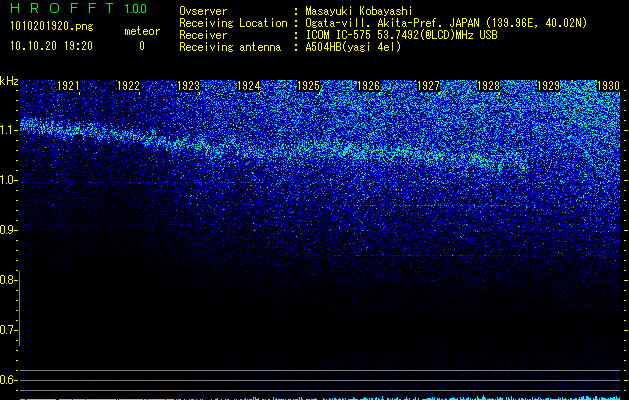Viewport: 629px width, 400px height.
Task: Click the 1928 time marker
Action: coord(488,86)
